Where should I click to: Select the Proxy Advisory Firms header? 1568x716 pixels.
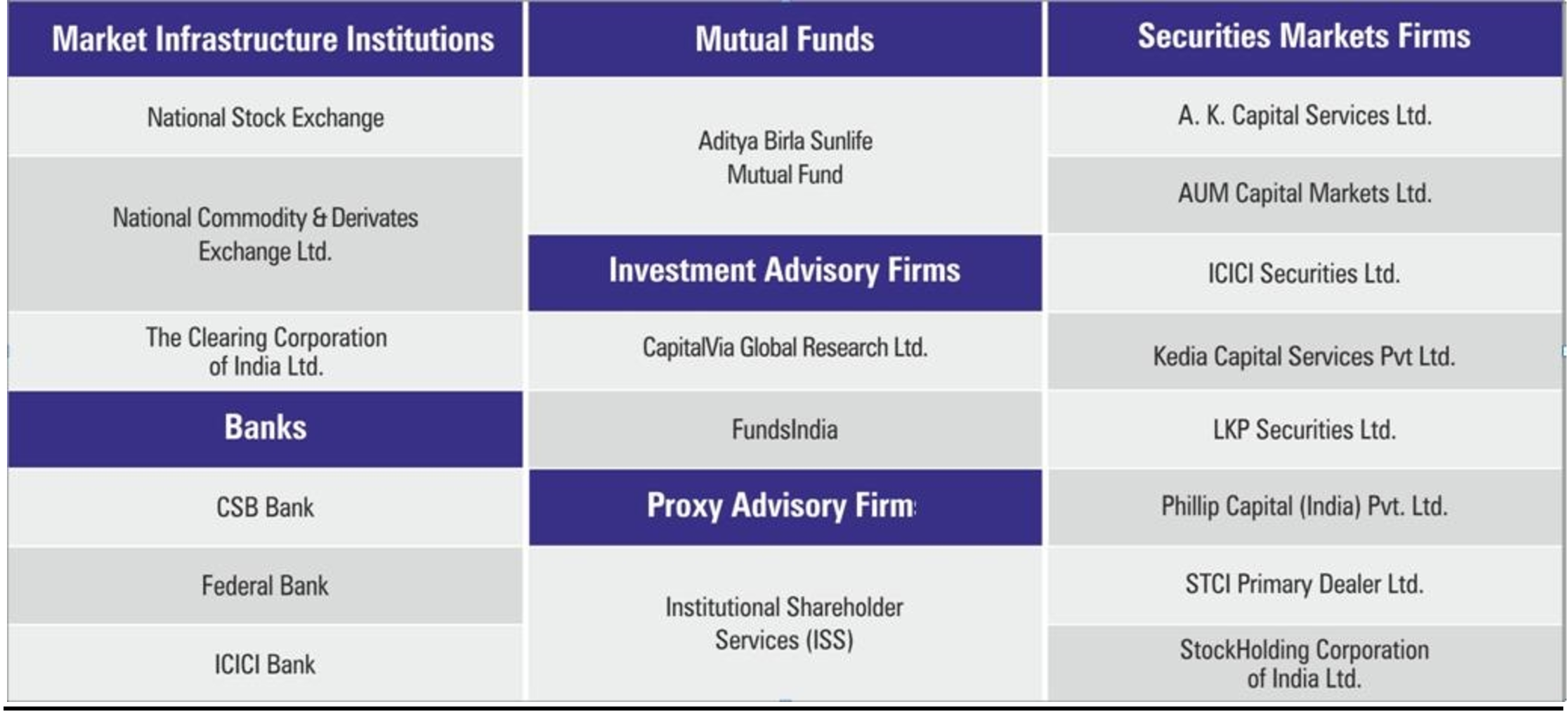coord(781,506)
